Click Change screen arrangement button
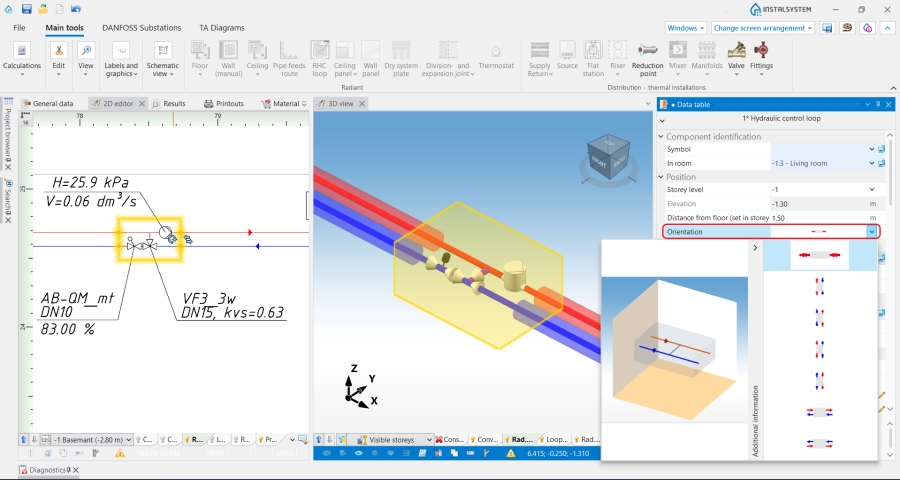This screenshot has width=900, height=480. (x=763, y=28)
